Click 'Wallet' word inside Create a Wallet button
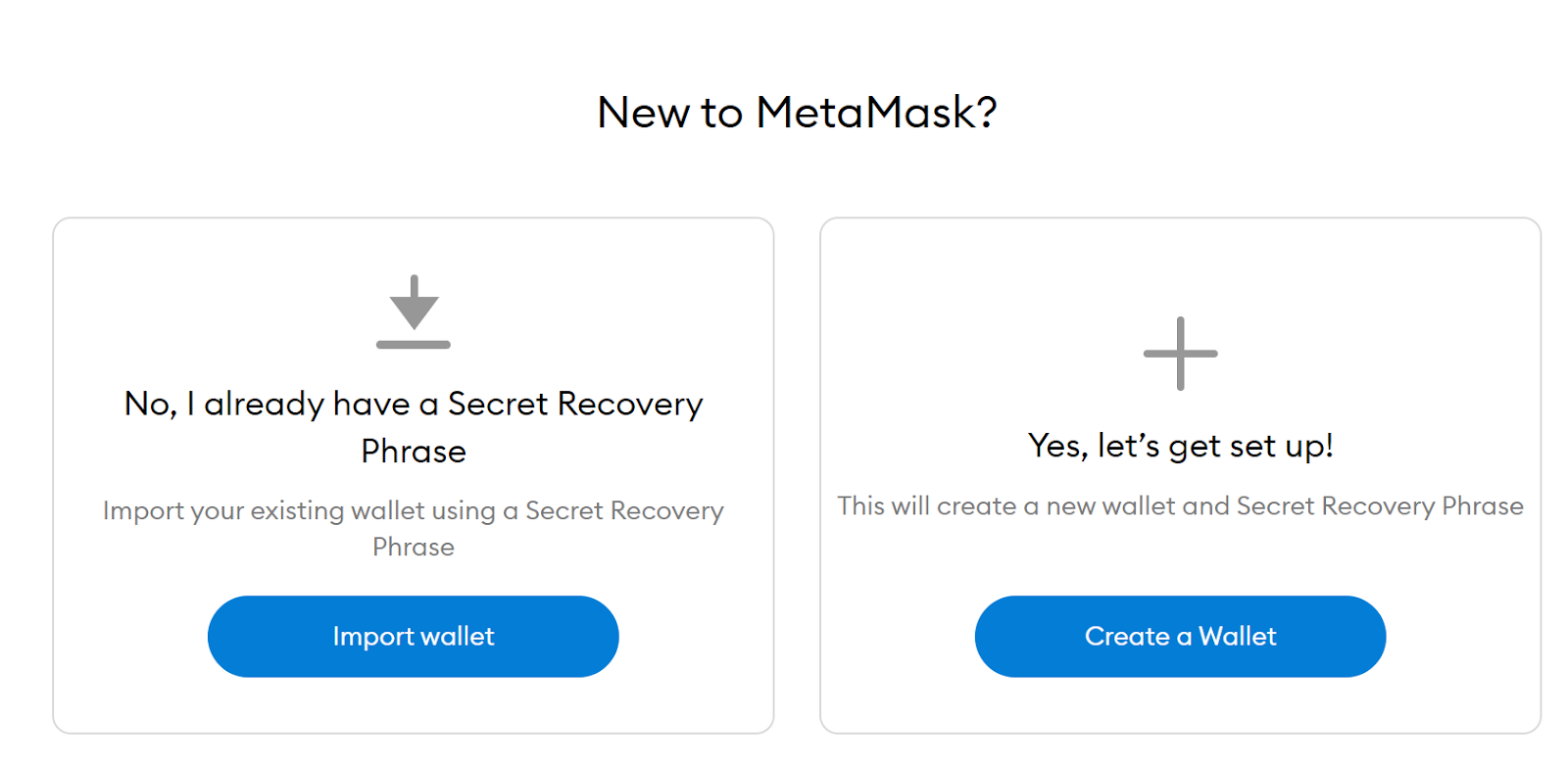The height and width of the screenshot is (766, 1568). (x=1238, y=637)
